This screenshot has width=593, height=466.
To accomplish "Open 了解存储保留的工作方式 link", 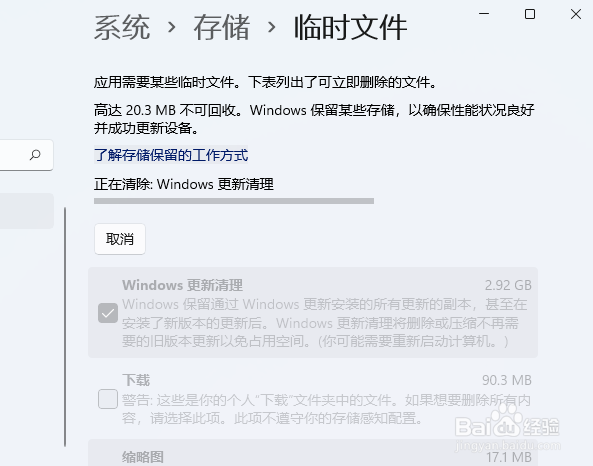I will pos(171,155).
